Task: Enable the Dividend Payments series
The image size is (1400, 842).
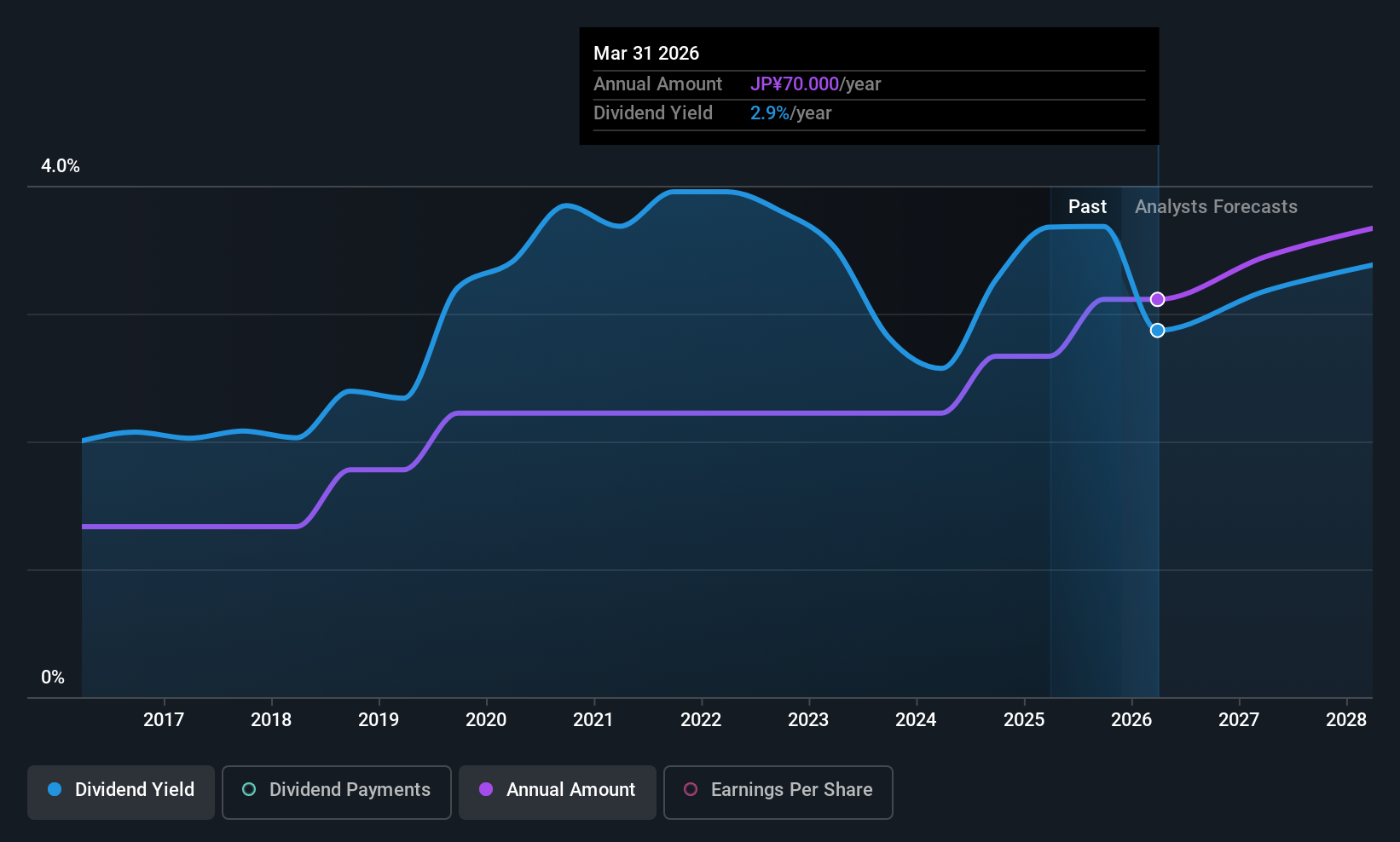Action: [336, 790]
